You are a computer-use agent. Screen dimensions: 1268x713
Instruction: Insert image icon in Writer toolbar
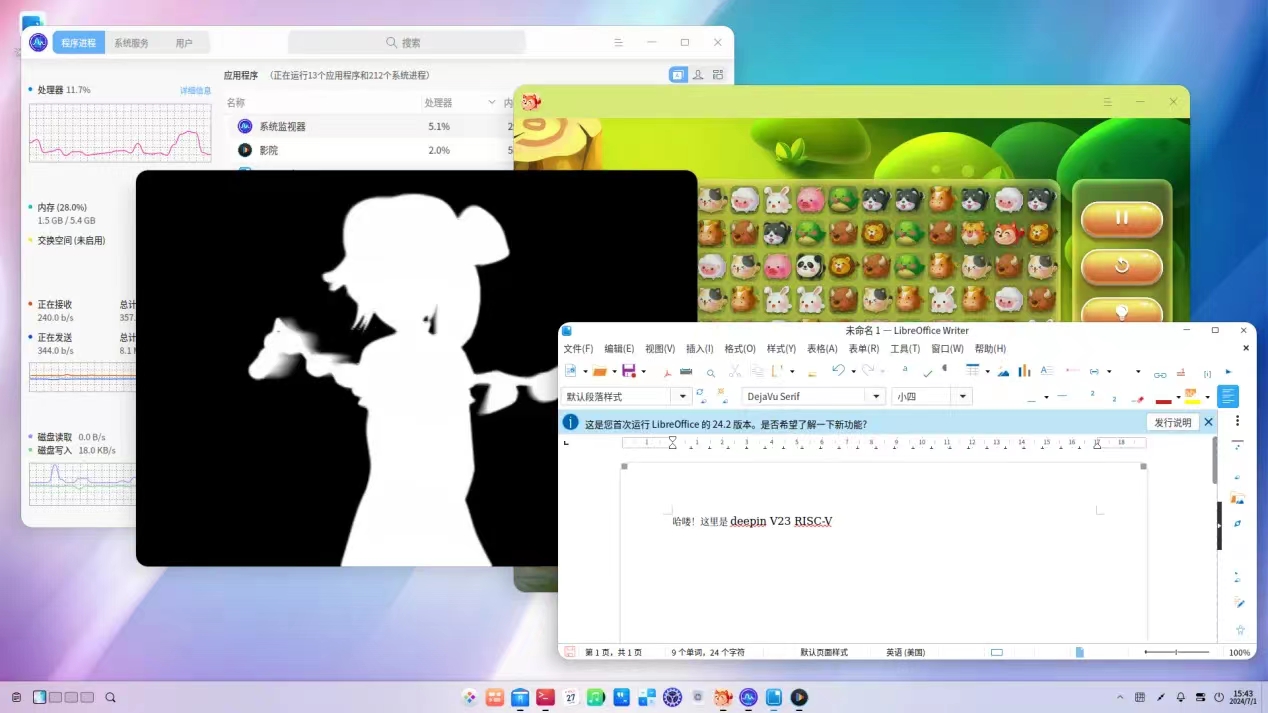[x=1003, y=371]
